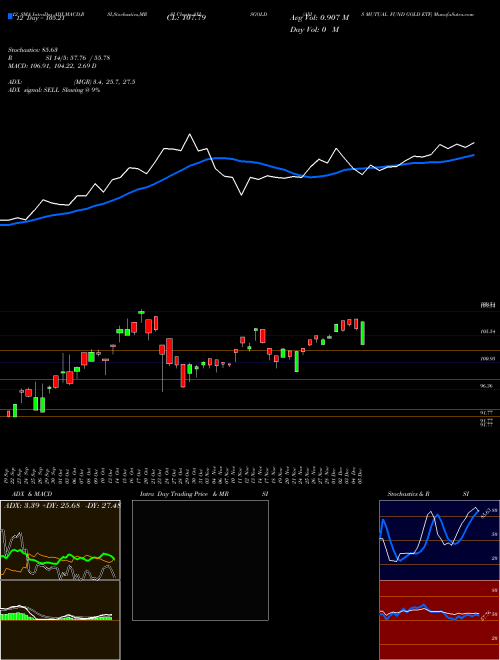Screen dimensions: 500x660
Task: Select the 'CL: 107.79' closing price text
Action: tap(187, 18)
